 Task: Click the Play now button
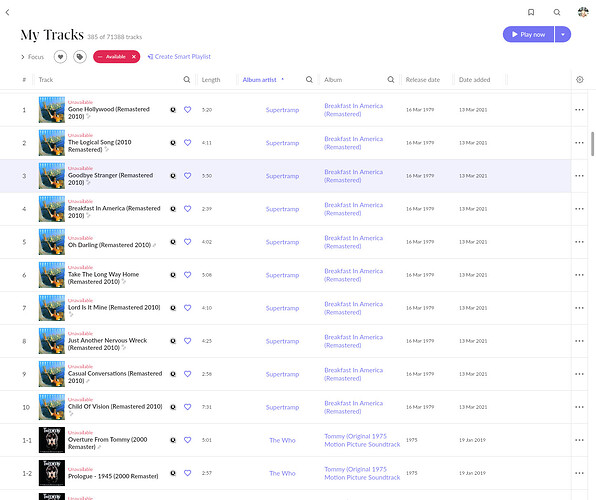[x=528, y=35]
